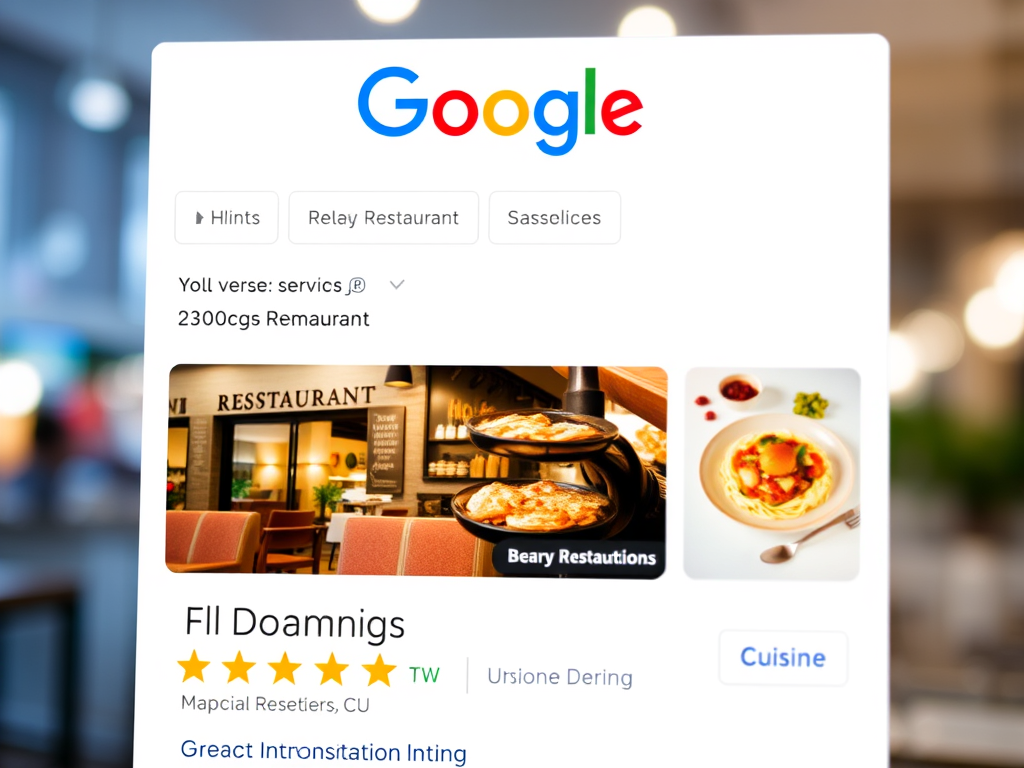
Task: Click the Google logo
Action: coord(500,110)
